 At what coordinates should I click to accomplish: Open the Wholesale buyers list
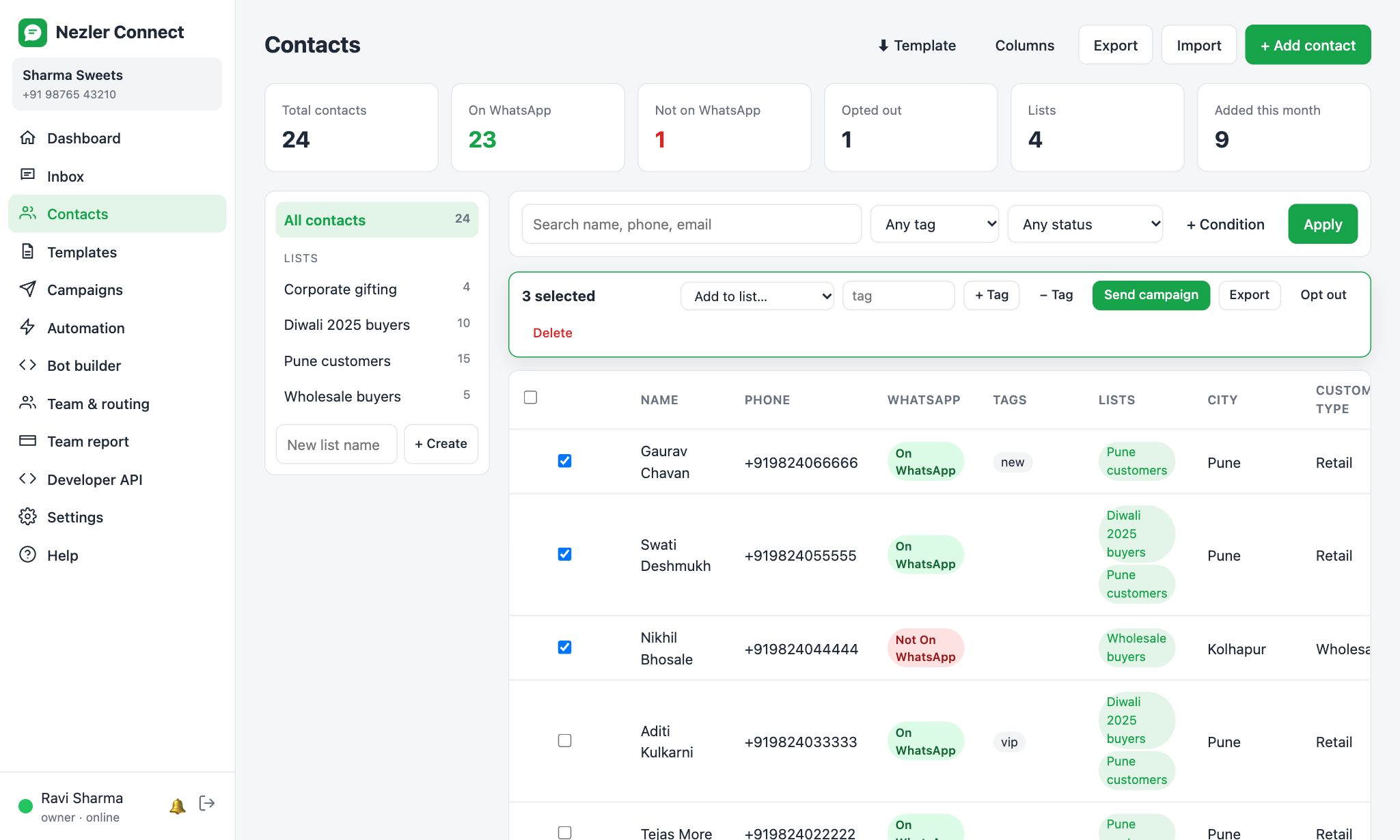[x=376, y=396]
